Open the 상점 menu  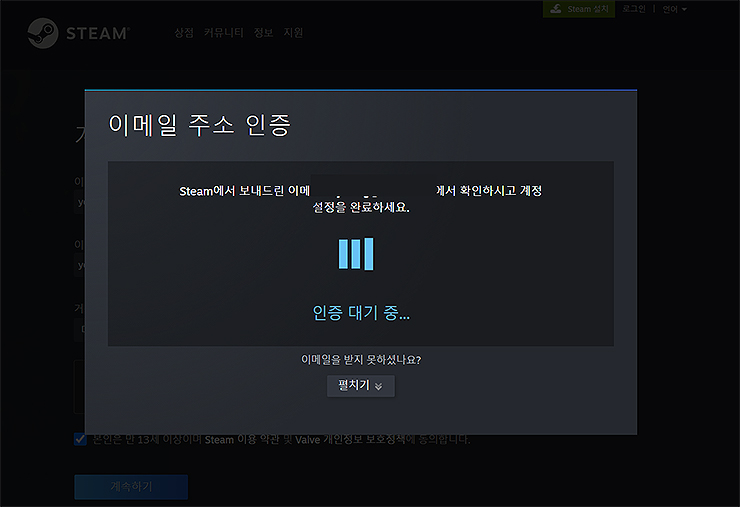tap(184, 33)
